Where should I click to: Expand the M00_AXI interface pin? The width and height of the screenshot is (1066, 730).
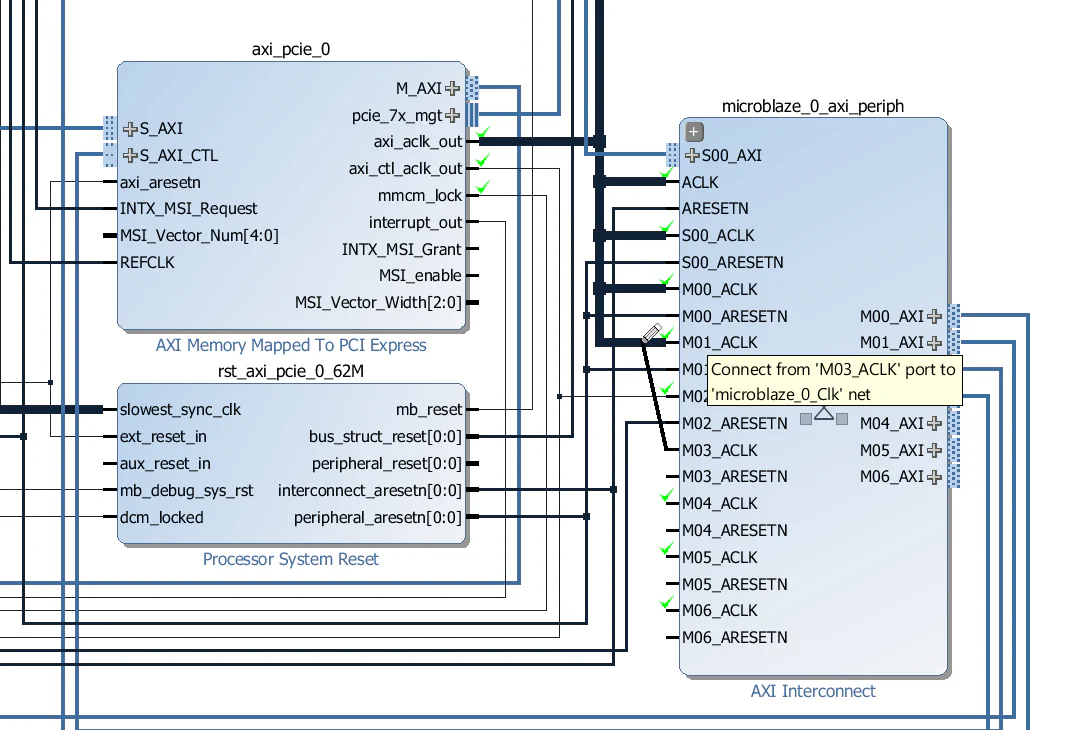coord(935,316)
